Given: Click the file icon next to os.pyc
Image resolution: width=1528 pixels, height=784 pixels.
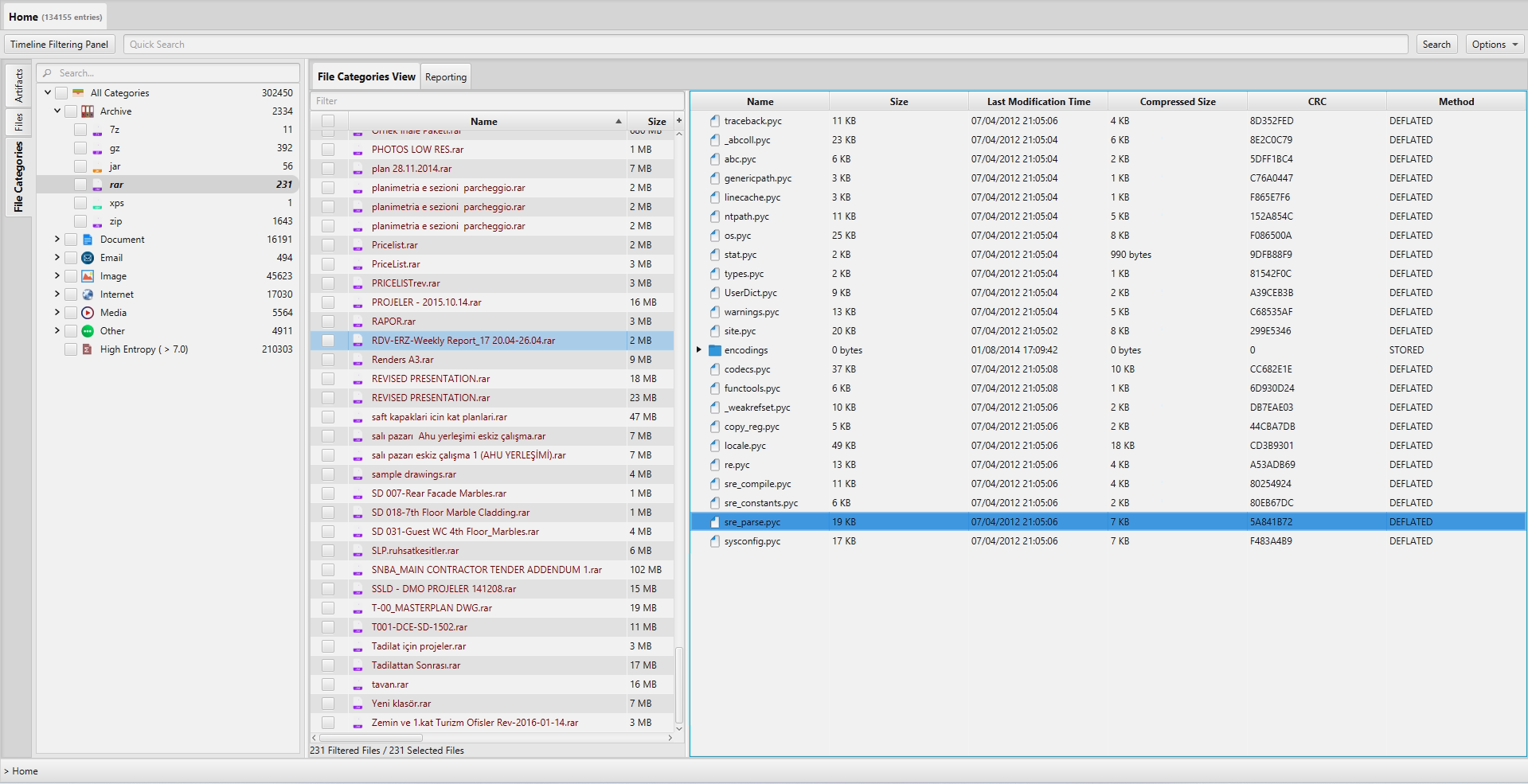Looking at the screenshot, I should point(714,235).
